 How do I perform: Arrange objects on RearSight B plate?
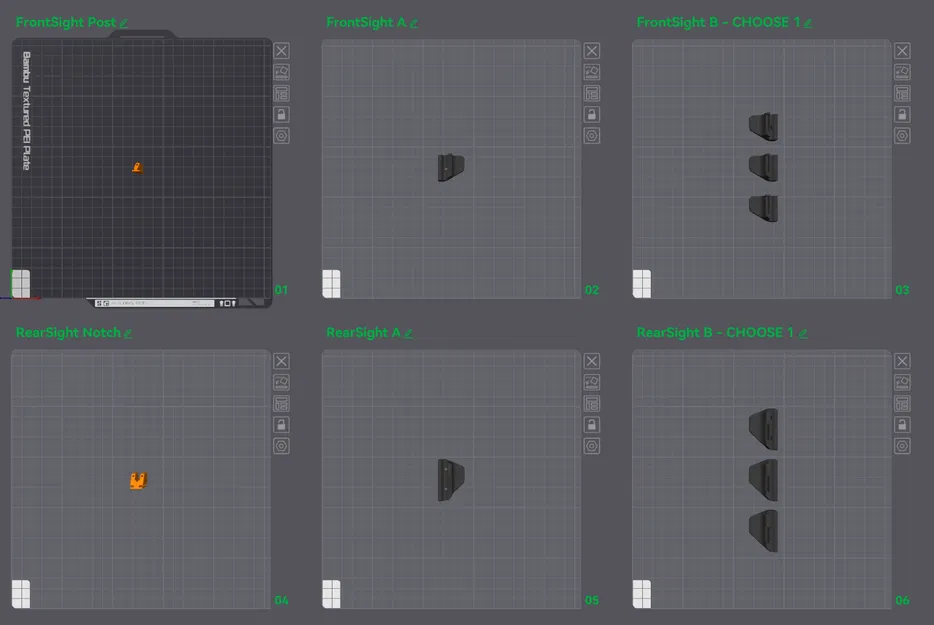click(902, 404)
